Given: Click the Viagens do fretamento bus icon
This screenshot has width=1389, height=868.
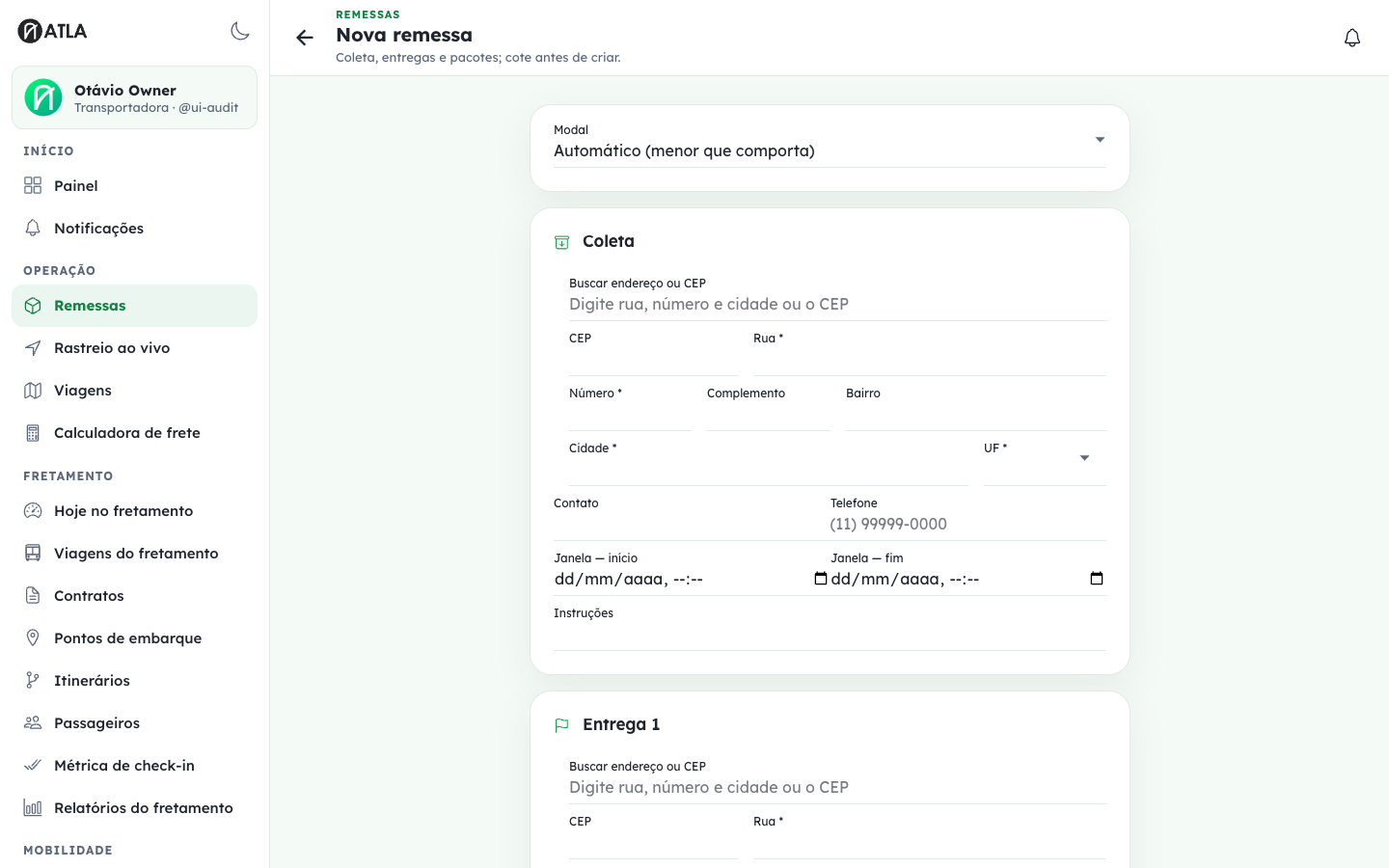Looking at the screenshot, I should pos(33,554).
